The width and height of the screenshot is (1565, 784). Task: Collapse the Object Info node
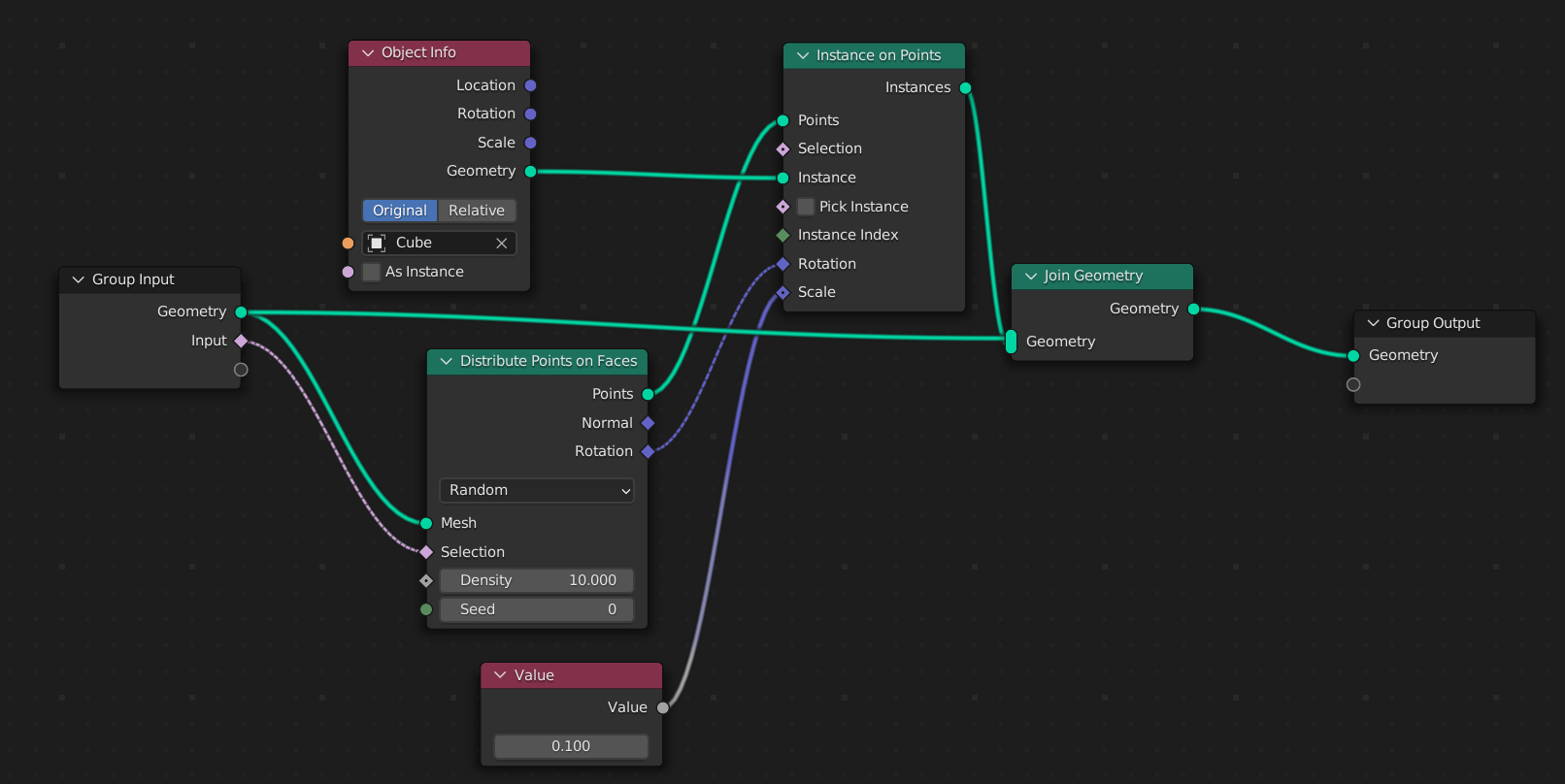(x=368, y=53)
